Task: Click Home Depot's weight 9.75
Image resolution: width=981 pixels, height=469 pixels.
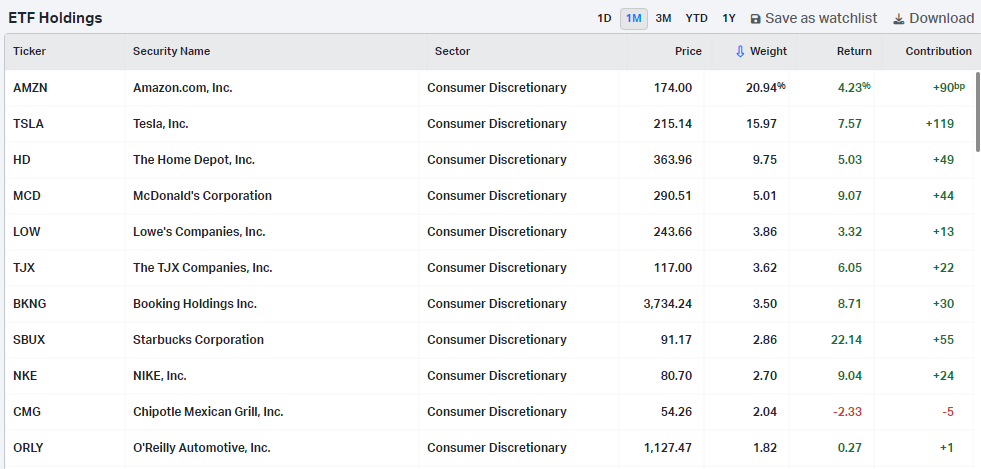Action: (765, 160)
